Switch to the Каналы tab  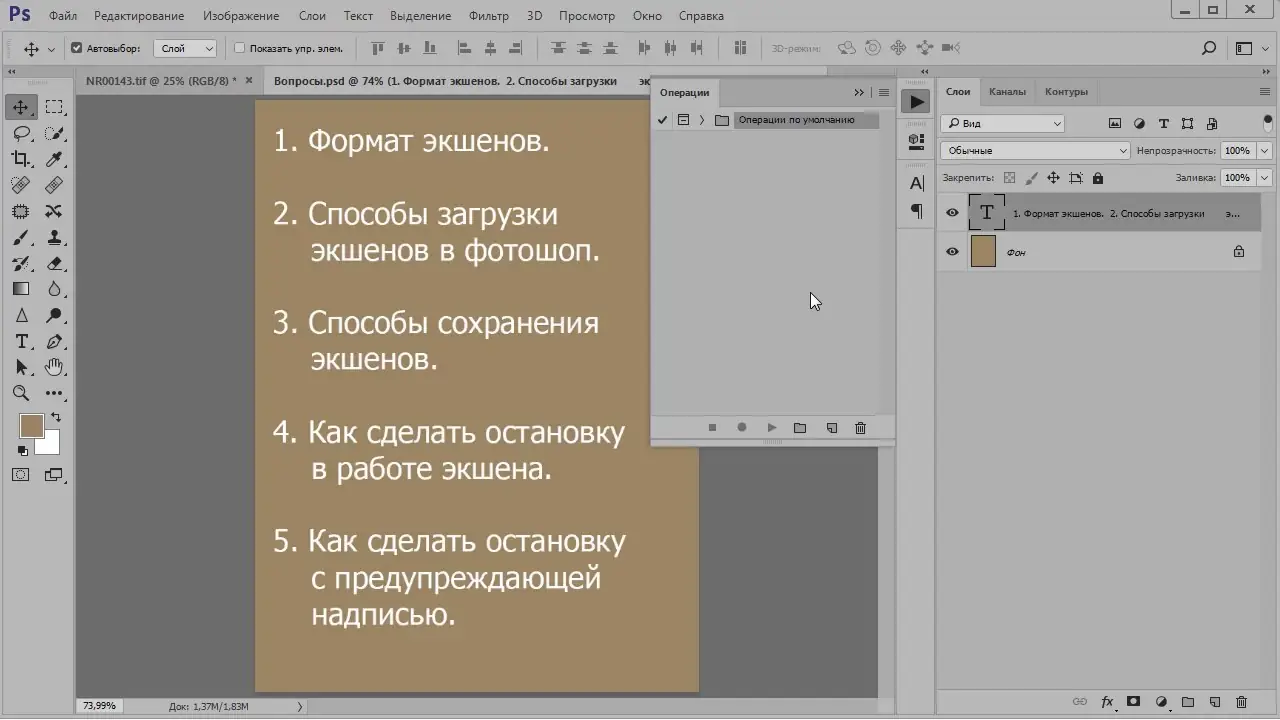[1007, 91]
